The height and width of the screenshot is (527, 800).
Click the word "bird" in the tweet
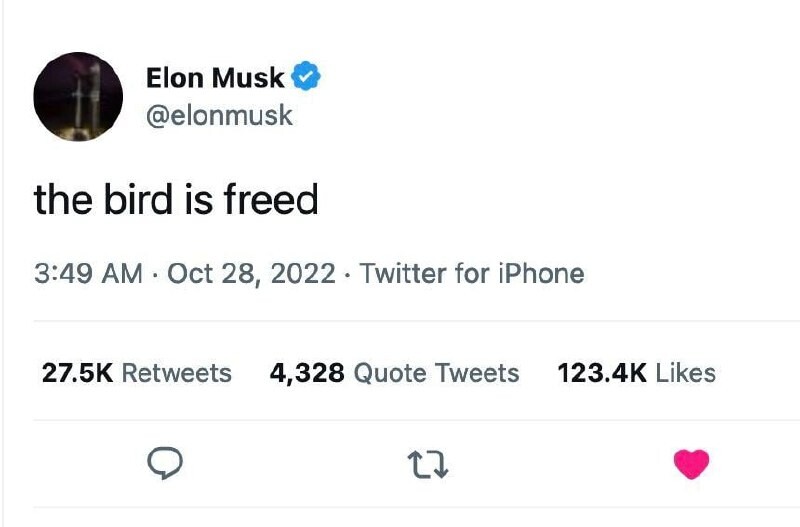pyautogui.click(x=138, y=199)
